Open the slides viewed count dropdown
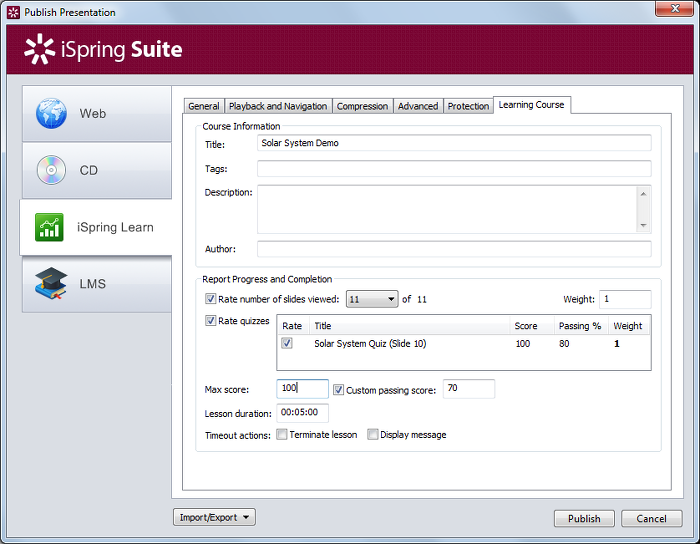 click(372, 299)
